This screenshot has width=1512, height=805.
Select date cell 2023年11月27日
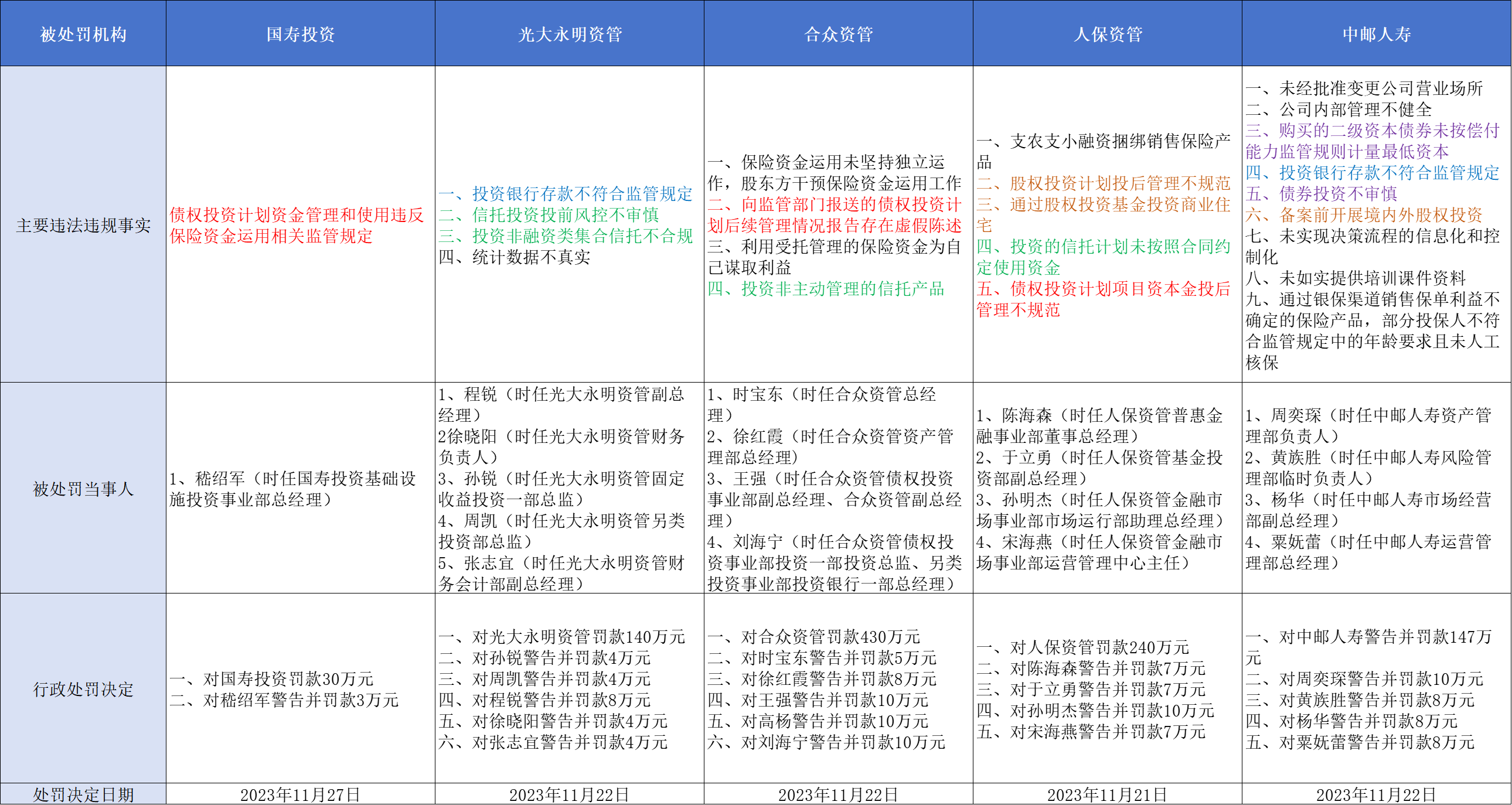click(x=300, y=794)
